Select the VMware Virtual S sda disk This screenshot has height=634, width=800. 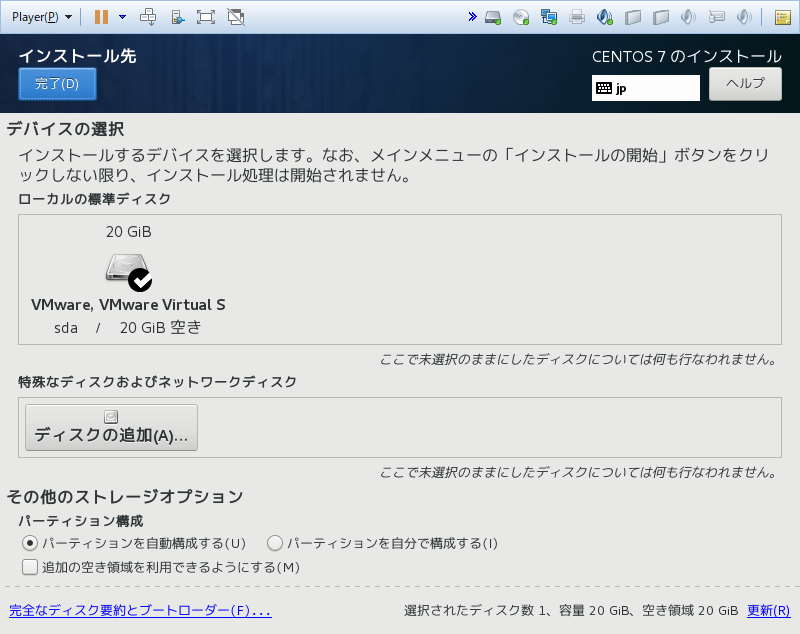pyautogui.click(x=128, y=280)
